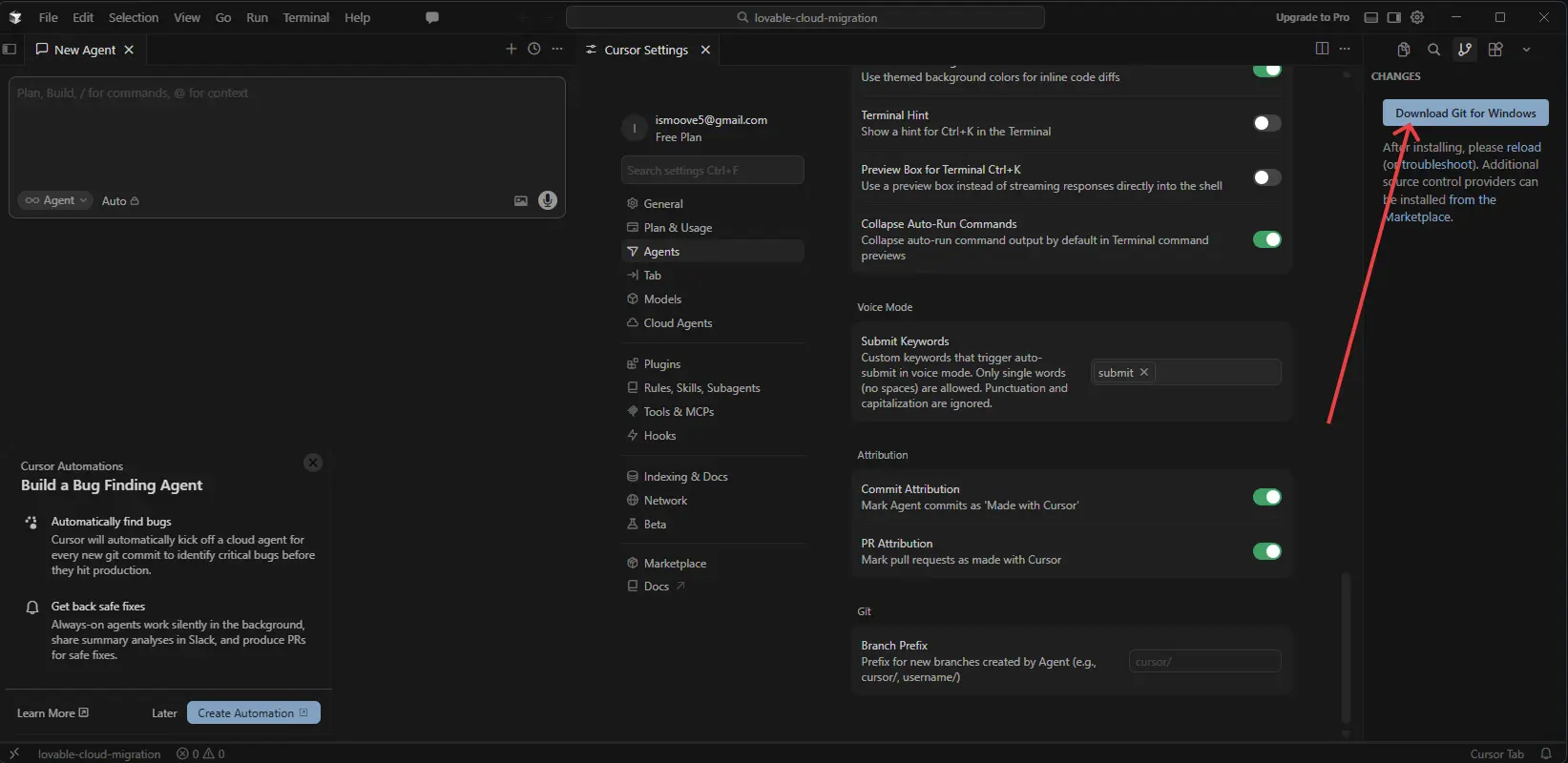Open the Learn More link
Viewport: 1568px width, 763px height.
click(x=52, y=712)
